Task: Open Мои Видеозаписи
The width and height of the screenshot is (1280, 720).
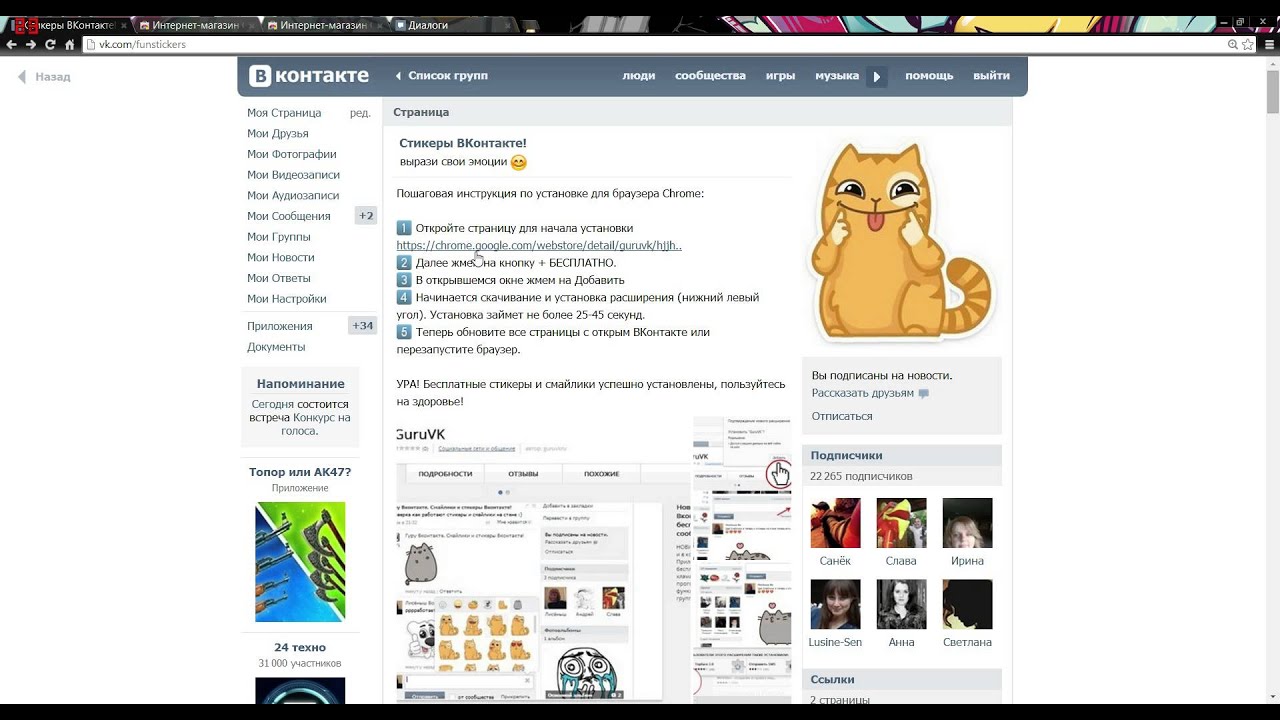Action: (293, 175)
